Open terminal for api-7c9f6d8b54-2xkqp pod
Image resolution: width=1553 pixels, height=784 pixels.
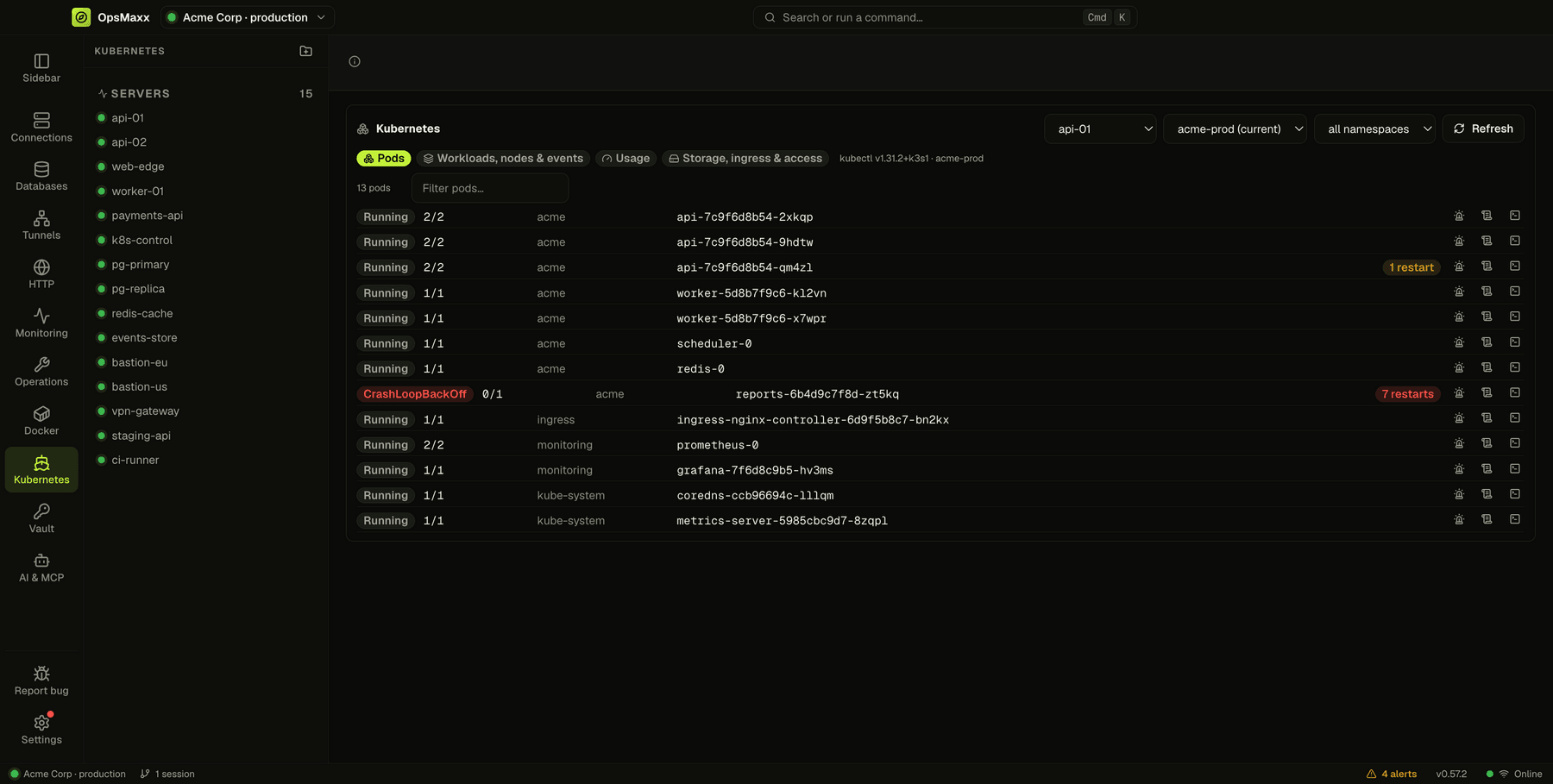pyautogui.click(x=1515, y=216)
